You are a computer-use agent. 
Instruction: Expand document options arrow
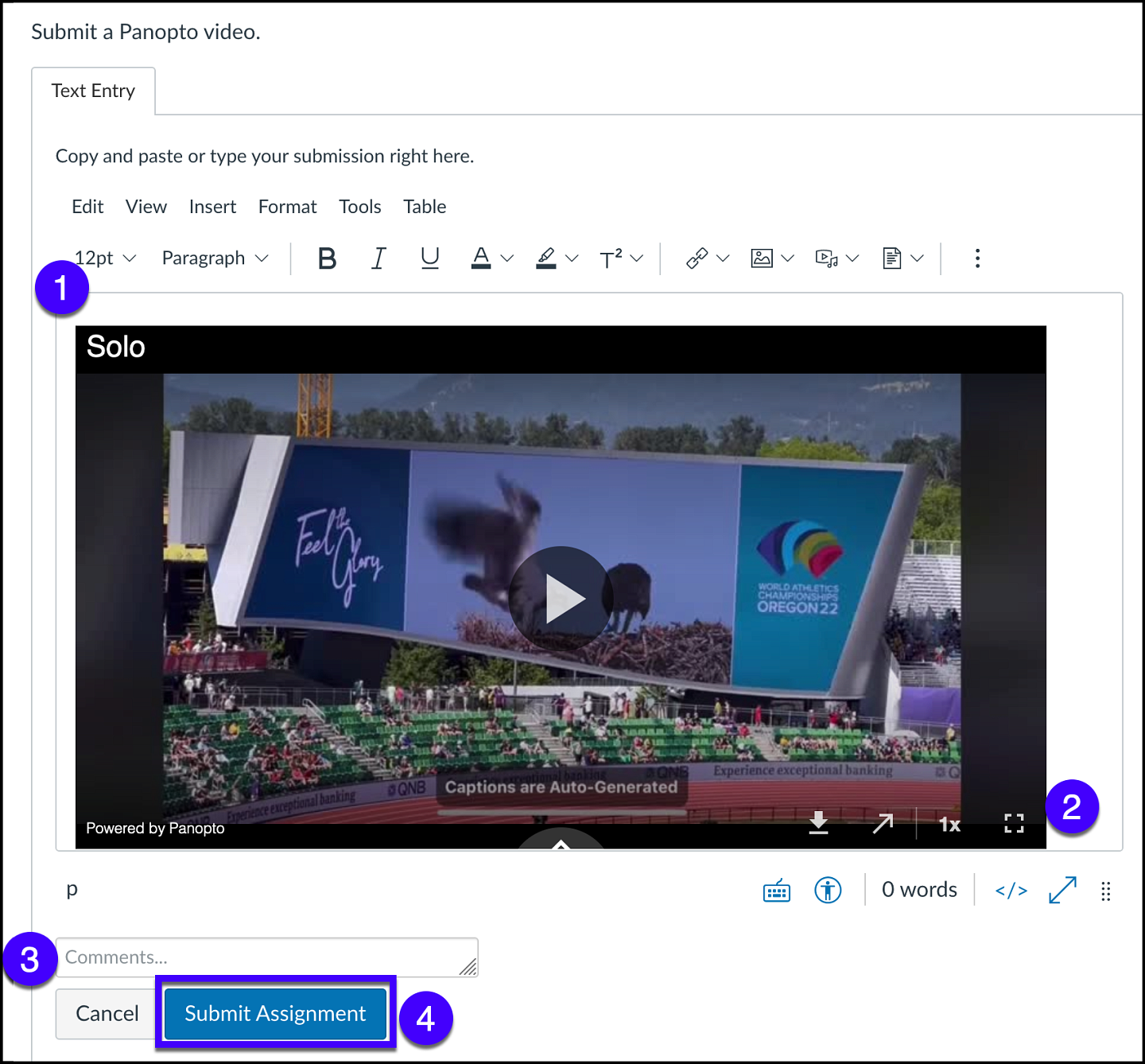pyautogui.click(x=917, y=258)
